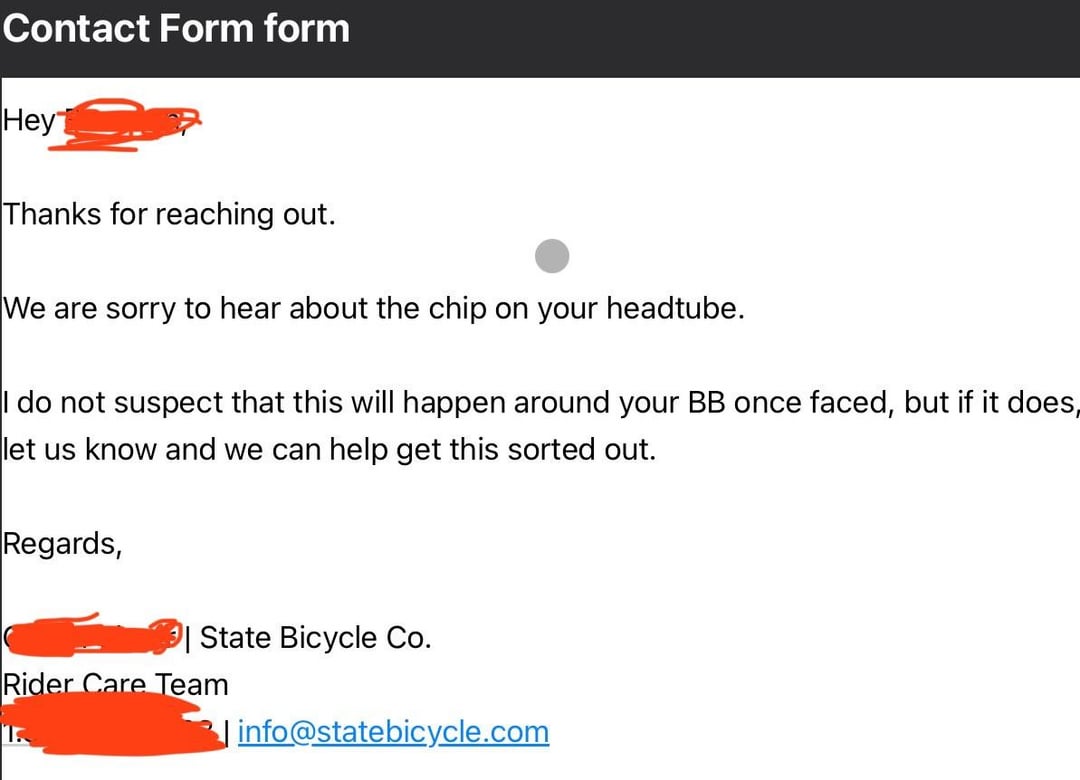Image resolution: width=1080 pixels, height=780 pixels.
Task: Tap the red-scribbled recipient name
Action: [126, 124]
